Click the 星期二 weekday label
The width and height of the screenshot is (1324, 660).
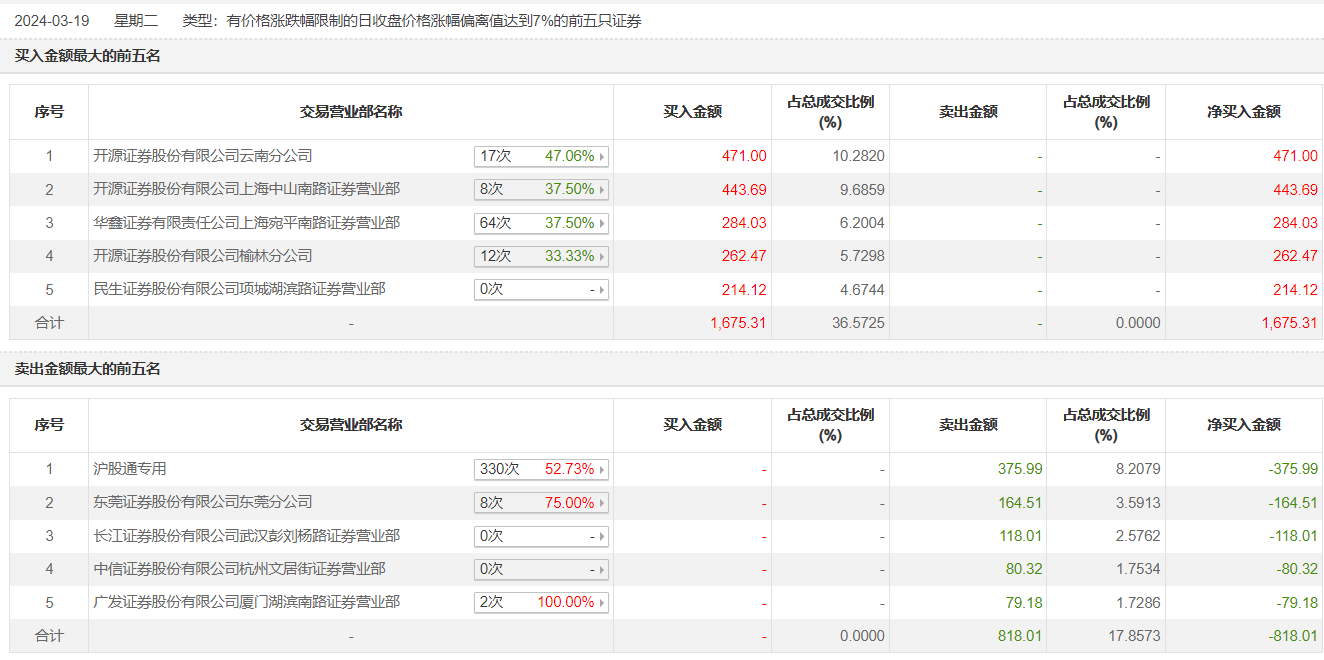click(136, 20)
